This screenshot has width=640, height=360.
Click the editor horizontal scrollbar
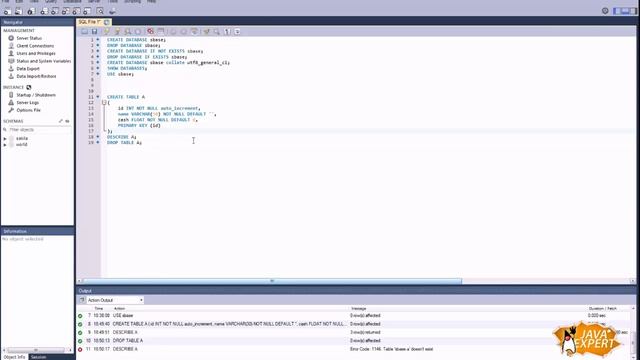coord(272,281)
